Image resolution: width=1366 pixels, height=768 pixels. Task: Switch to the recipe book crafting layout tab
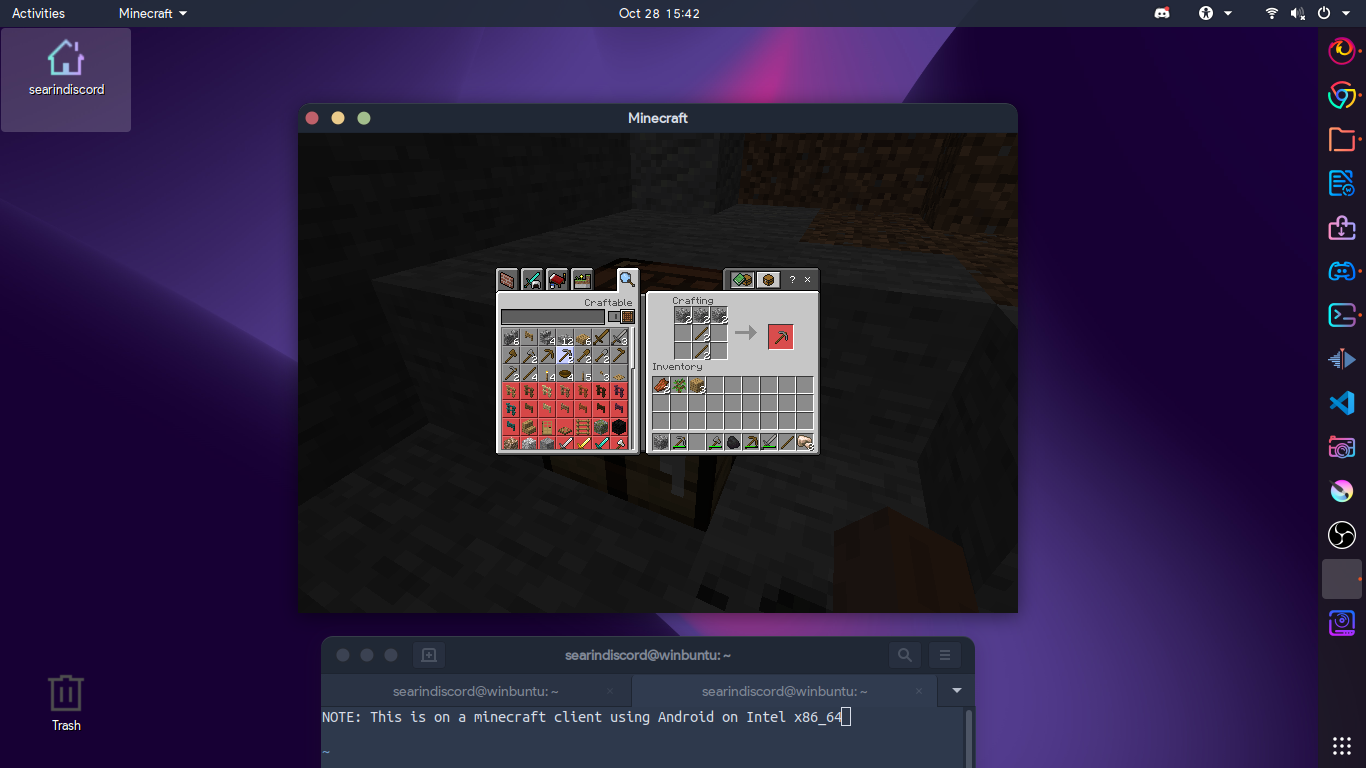click(x=742, y=279)
